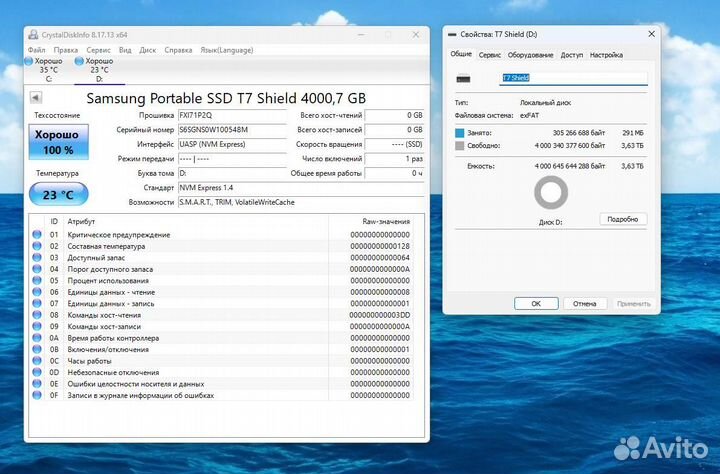The width and height of the screenshot is (720, 474).
Task: Click OK in the Properties dialog
Action: [x=536, y=304]
